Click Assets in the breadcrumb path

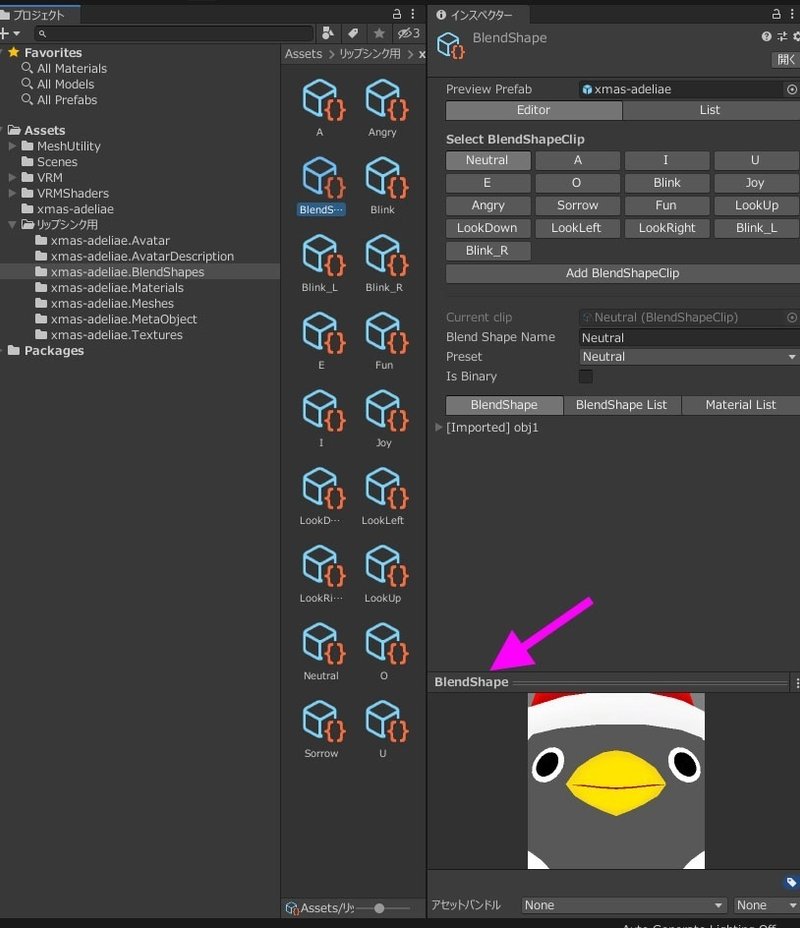[x=304, y=54]
